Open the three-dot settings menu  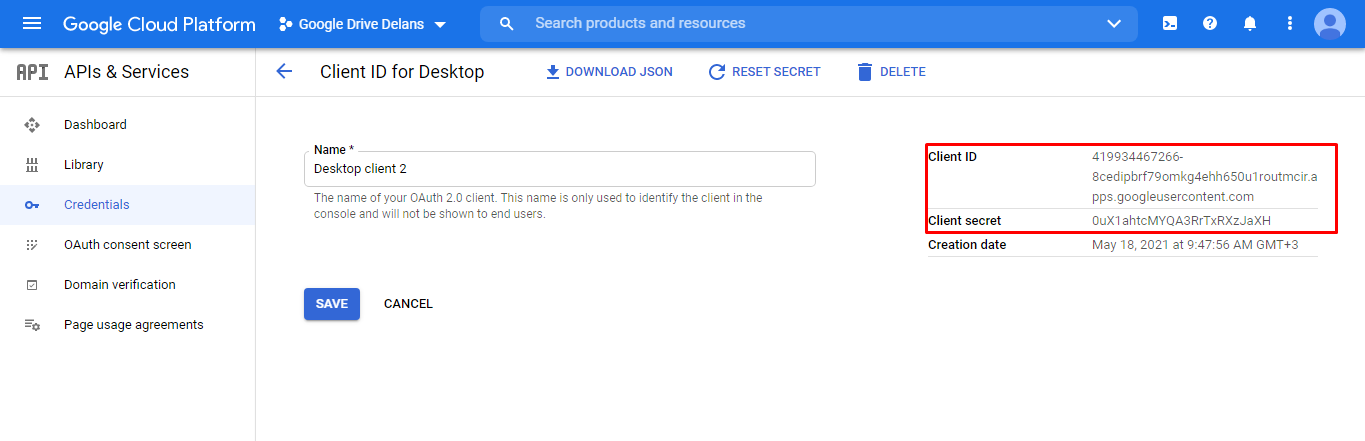point(1290,23)
